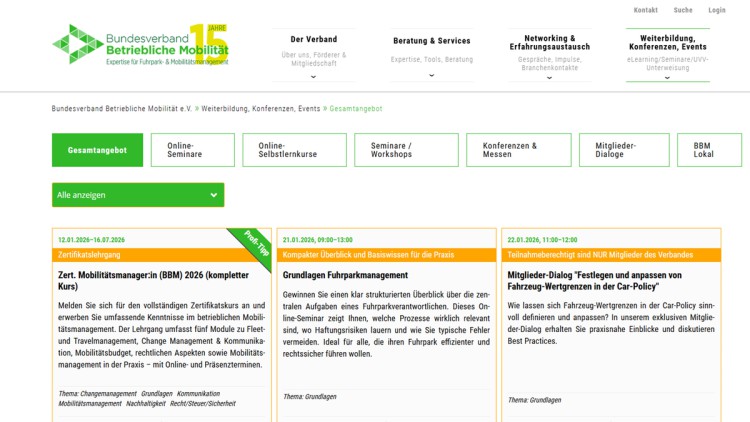Expand the Der Verband menu chevron
The width and height of the screenshot is (750, 422).
313,76
